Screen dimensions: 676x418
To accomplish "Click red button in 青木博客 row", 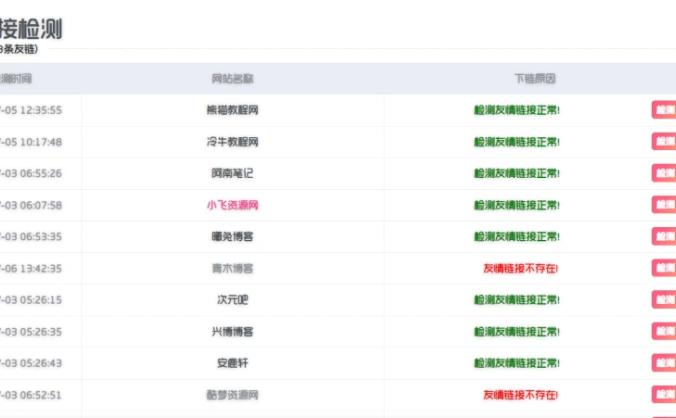I will 664,268.
